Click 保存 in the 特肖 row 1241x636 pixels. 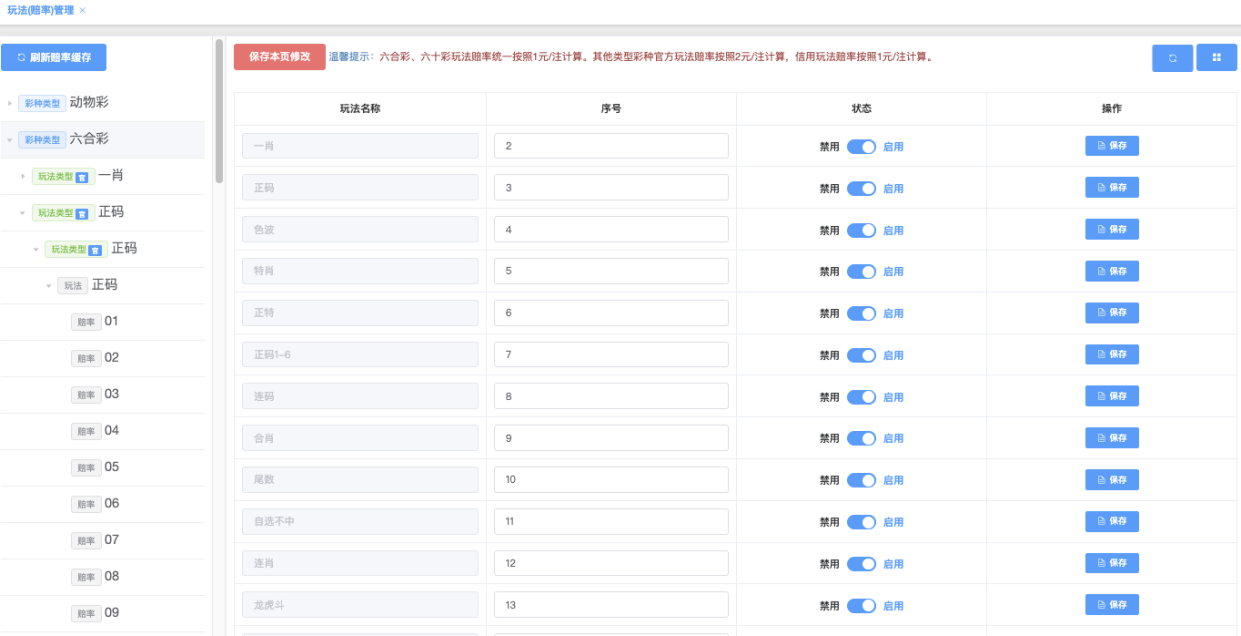[1112, 271]
